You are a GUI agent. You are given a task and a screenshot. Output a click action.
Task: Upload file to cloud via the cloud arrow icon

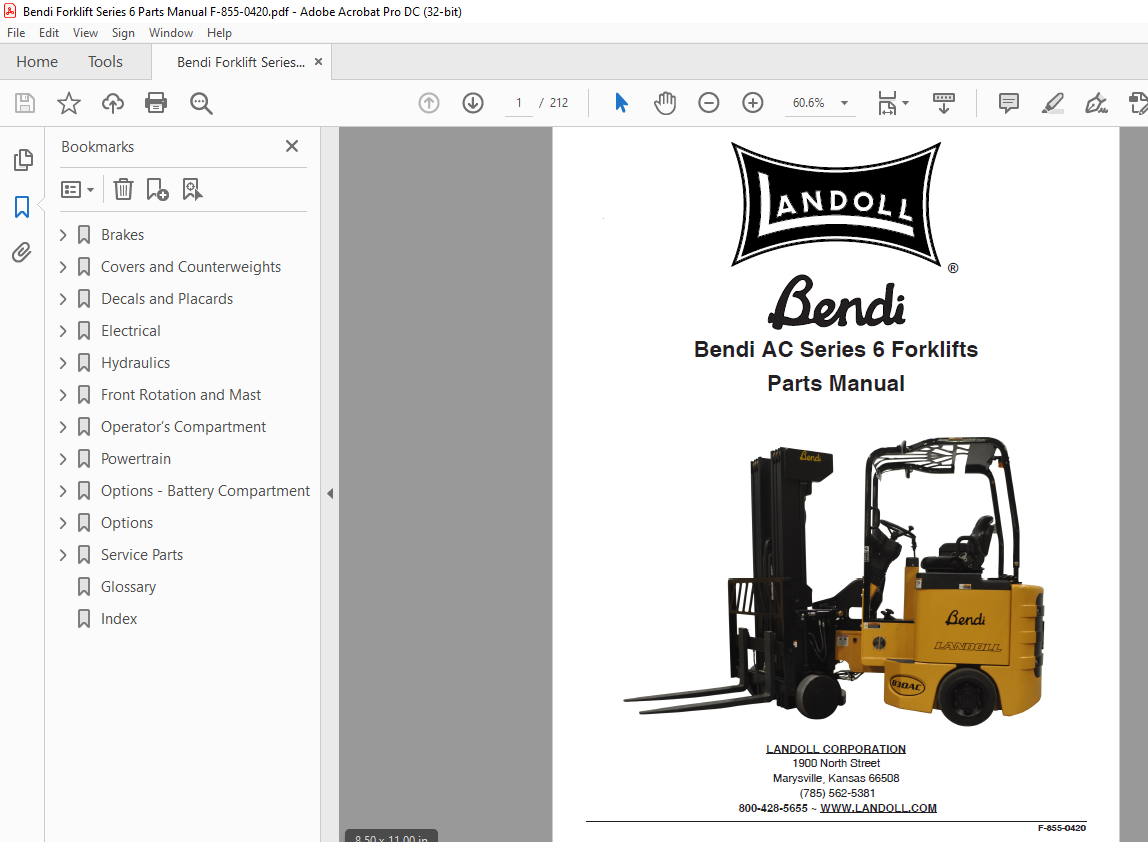pos(113,103)
